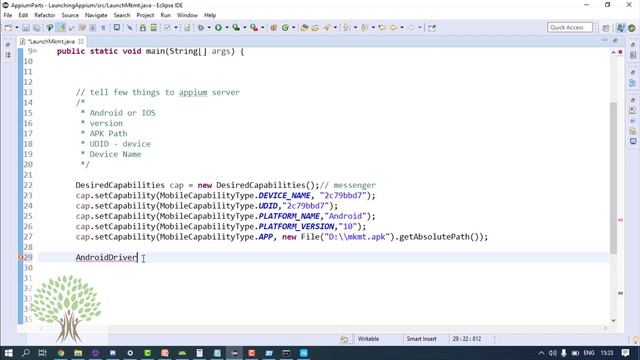Open the Windows Start menu
The image size is (640, 360).
tap(8, 353)
